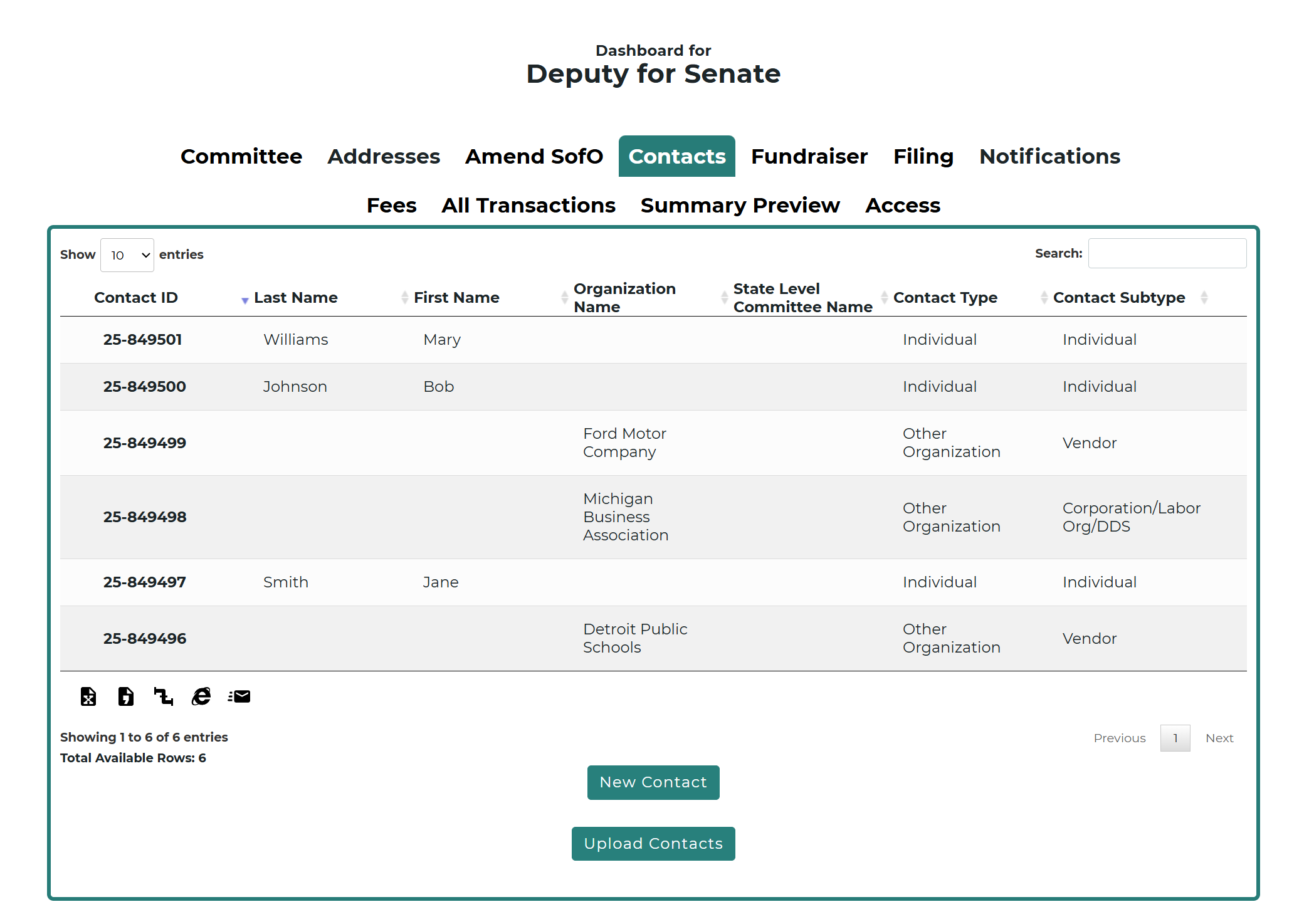Open the Show entries dropdown
The height and width of the screenshot is (924, 1309).
pyautogui.click(x=127, y=255)
